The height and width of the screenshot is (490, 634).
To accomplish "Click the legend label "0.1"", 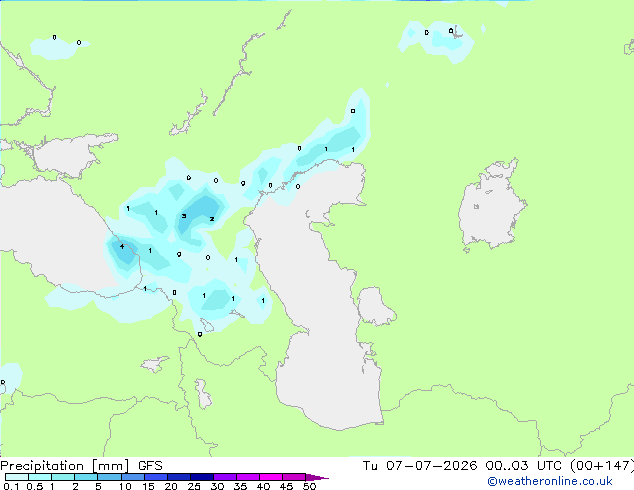I will point(11,486).
